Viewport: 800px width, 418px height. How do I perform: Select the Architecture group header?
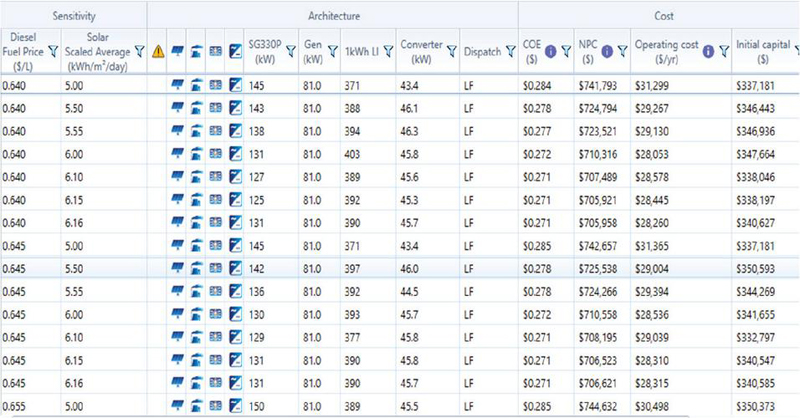334,16
